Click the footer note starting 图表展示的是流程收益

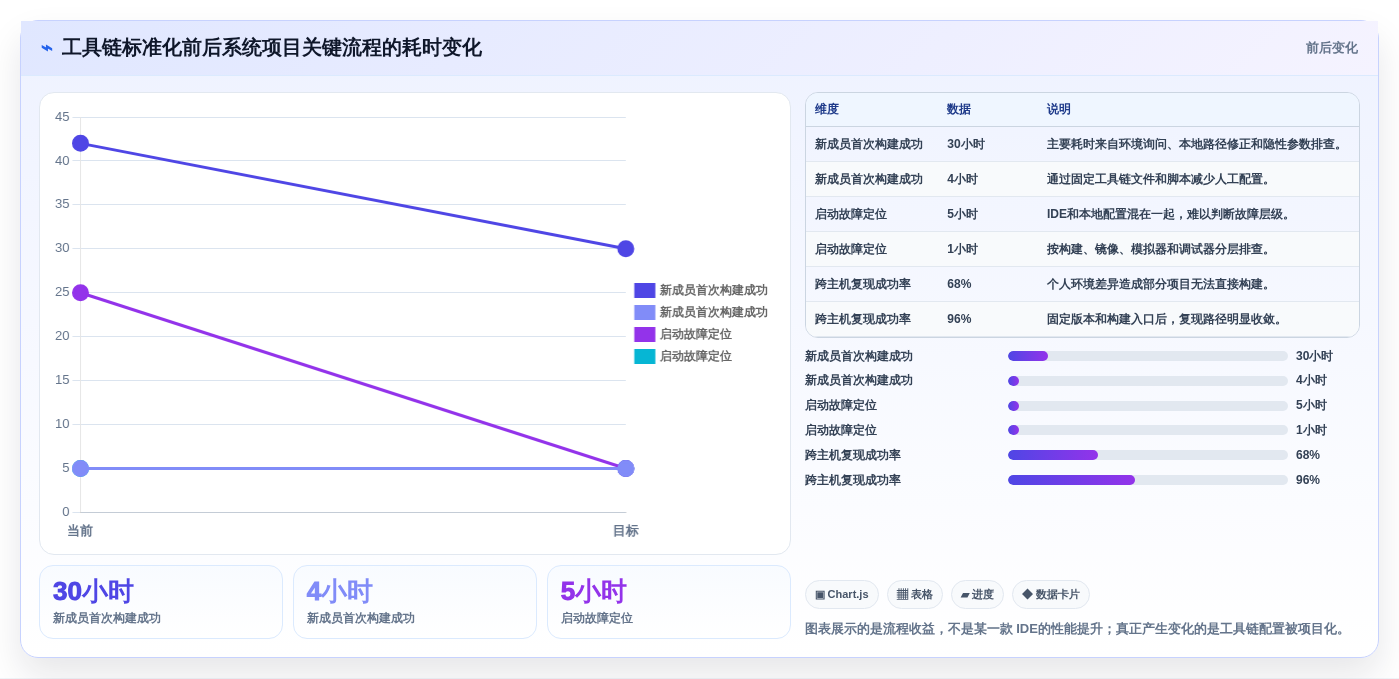click(x=1077, y=629)
